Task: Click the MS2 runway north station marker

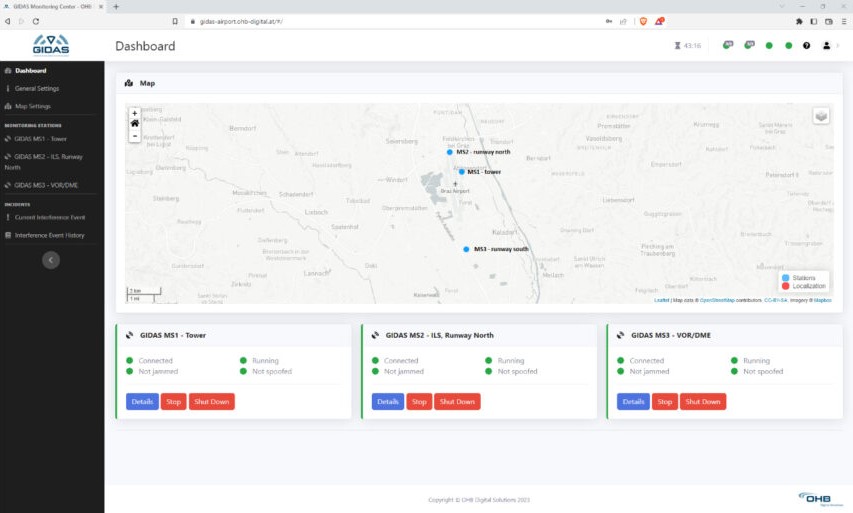Action: point(450,152)
